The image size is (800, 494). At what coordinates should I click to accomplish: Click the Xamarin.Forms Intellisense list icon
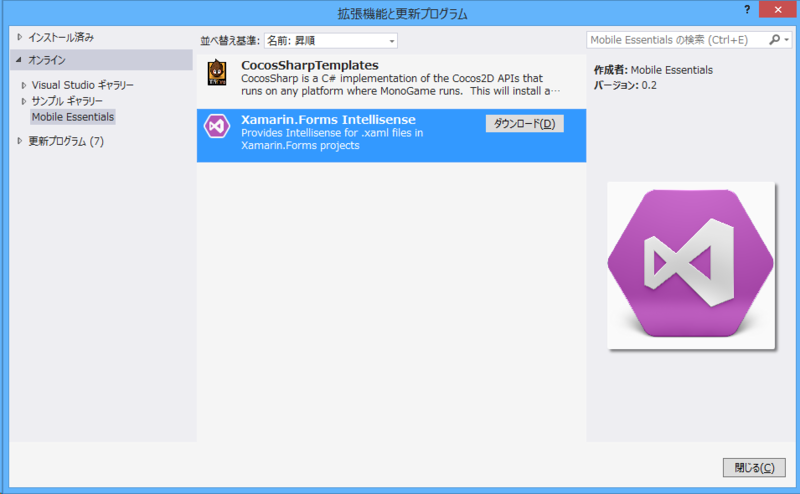coord(217,126)
